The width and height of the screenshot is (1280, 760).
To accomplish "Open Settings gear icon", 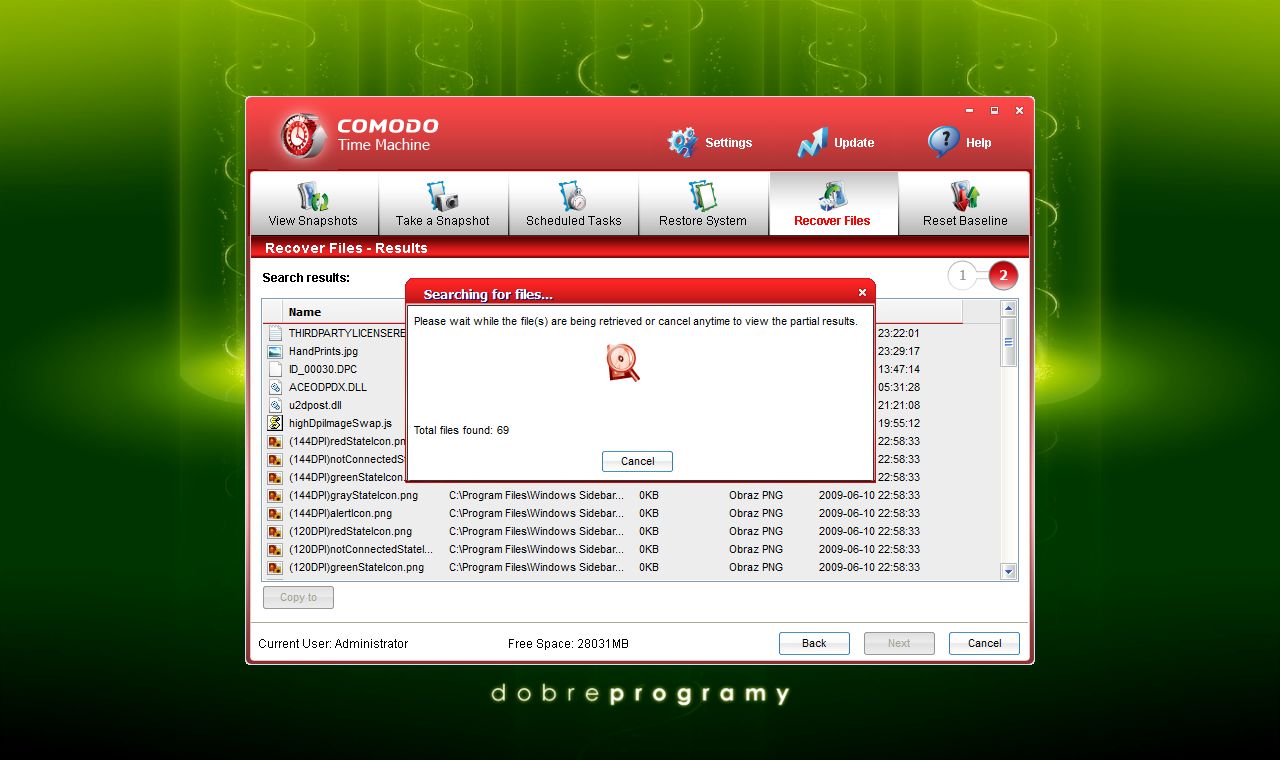I will pyautogui.click(x=682, y=142).
